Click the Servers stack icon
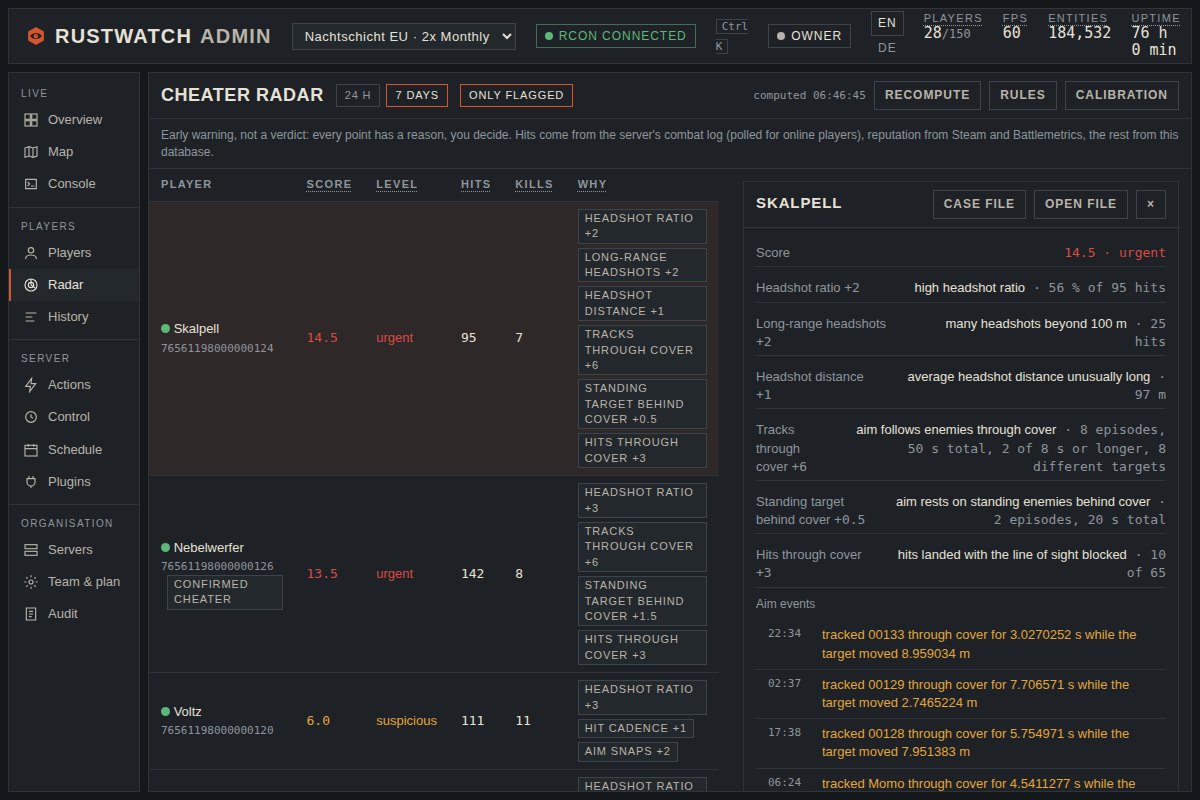 coord(31,550)
